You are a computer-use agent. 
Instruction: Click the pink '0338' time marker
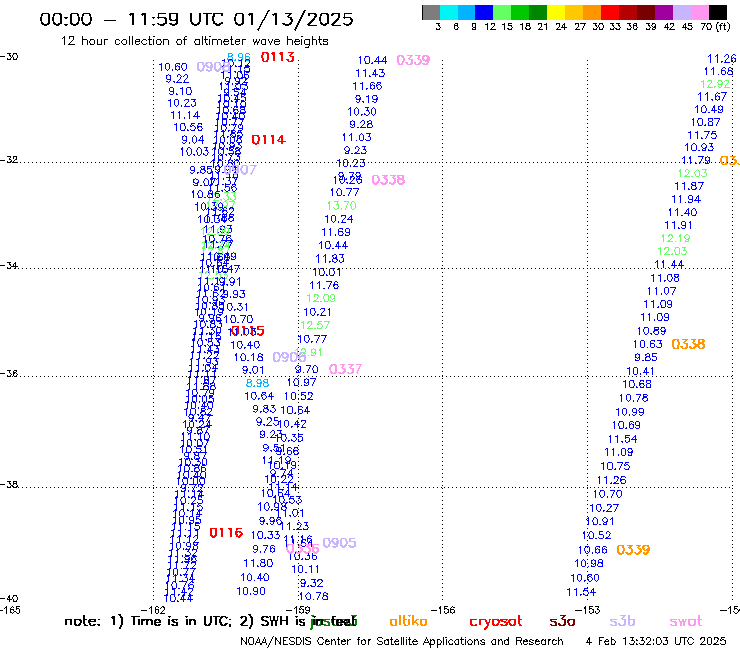tap(388, 180)
